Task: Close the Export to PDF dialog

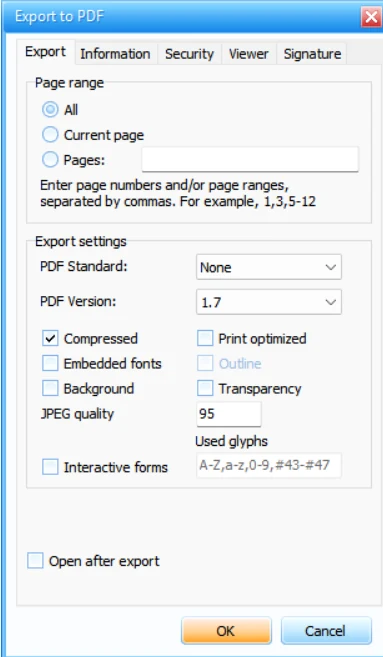Action: pyautogui.click(x=371, y=17)
